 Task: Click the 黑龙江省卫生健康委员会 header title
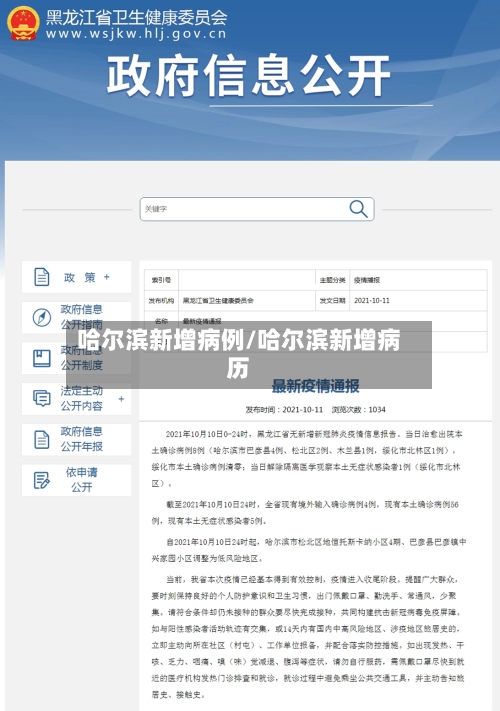click(137, 17)
